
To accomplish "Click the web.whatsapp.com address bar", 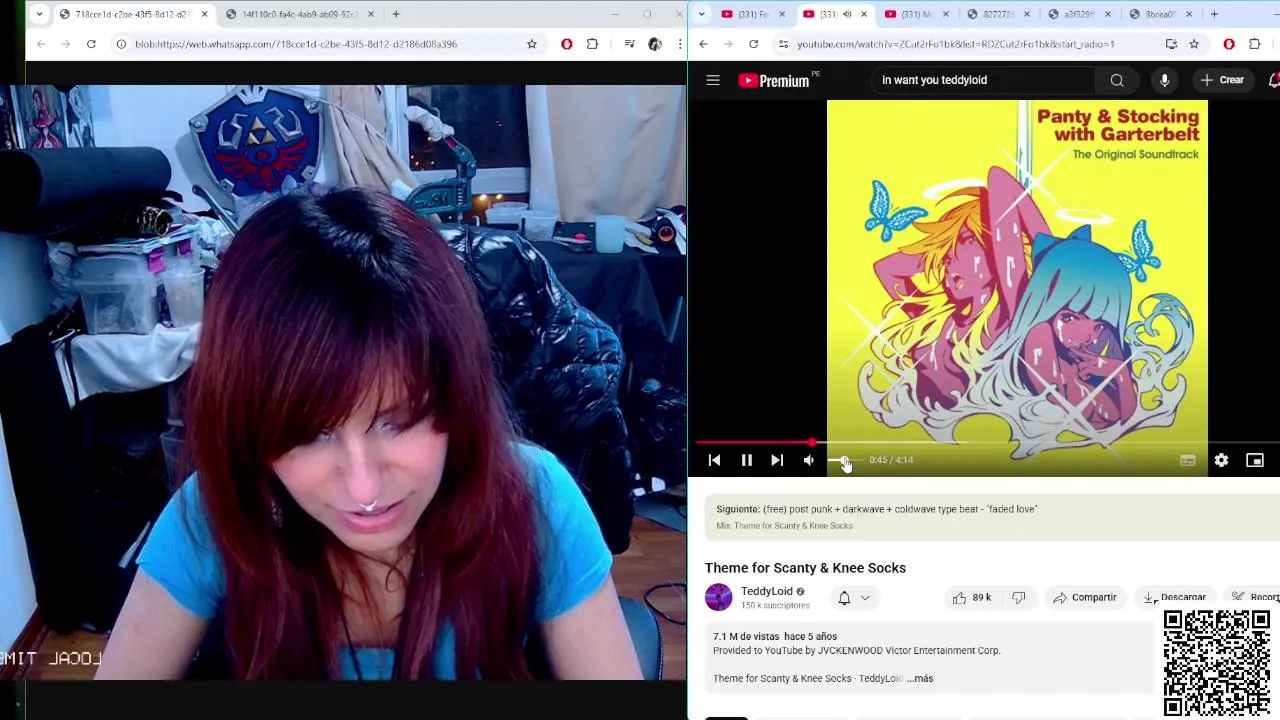I will click(296, 44).
